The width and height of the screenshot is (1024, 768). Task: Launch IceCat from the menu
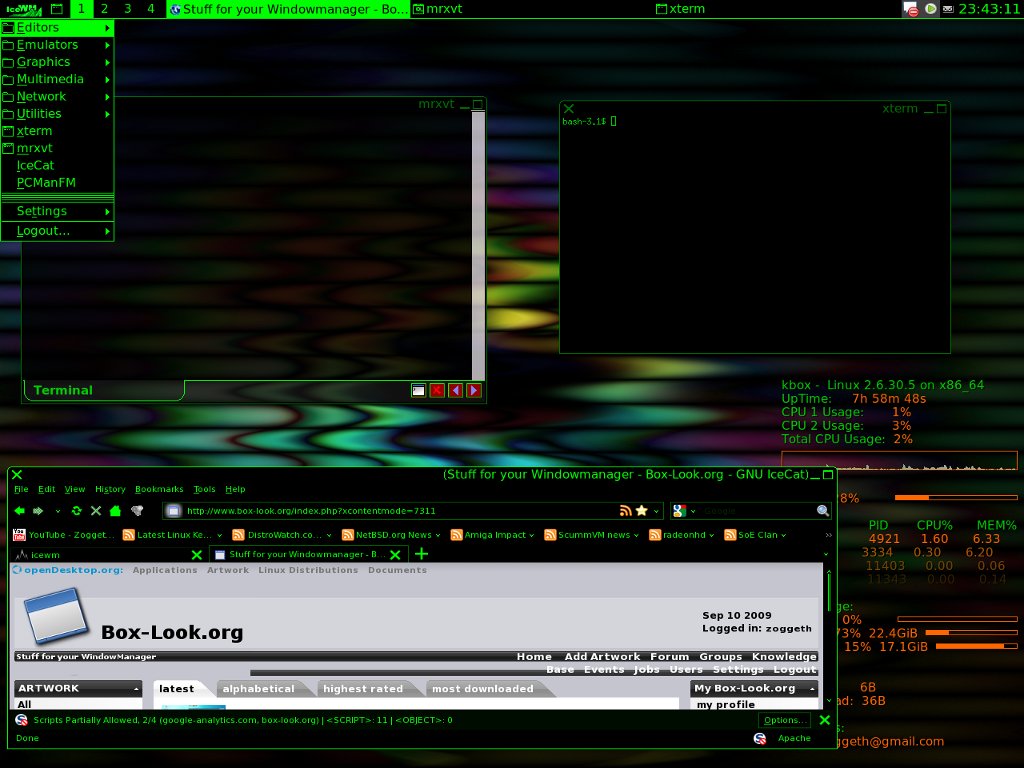57,166
